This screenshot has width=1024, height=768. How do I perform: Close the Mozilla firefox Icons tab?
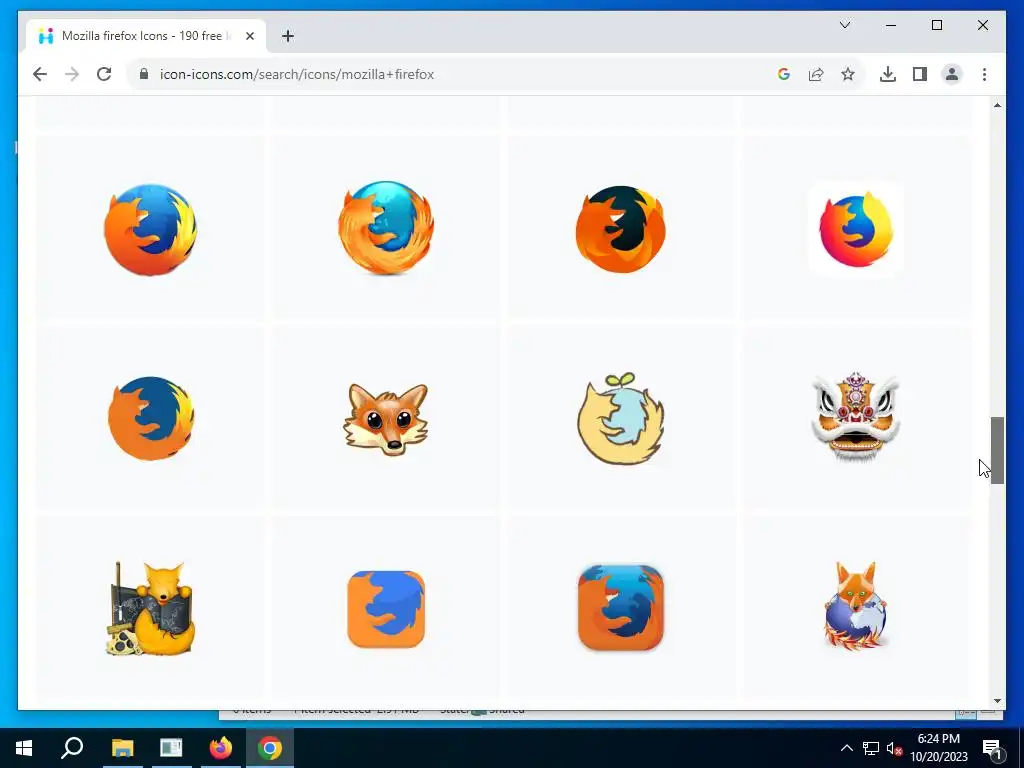pyautogui.click(x=249, y=36)
